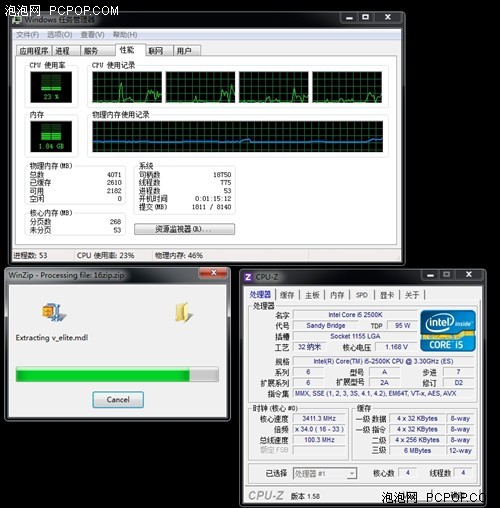Click the physical memory total value 4071
The width and height of the screenshot is (500, 508).
(x=114, y=175)
